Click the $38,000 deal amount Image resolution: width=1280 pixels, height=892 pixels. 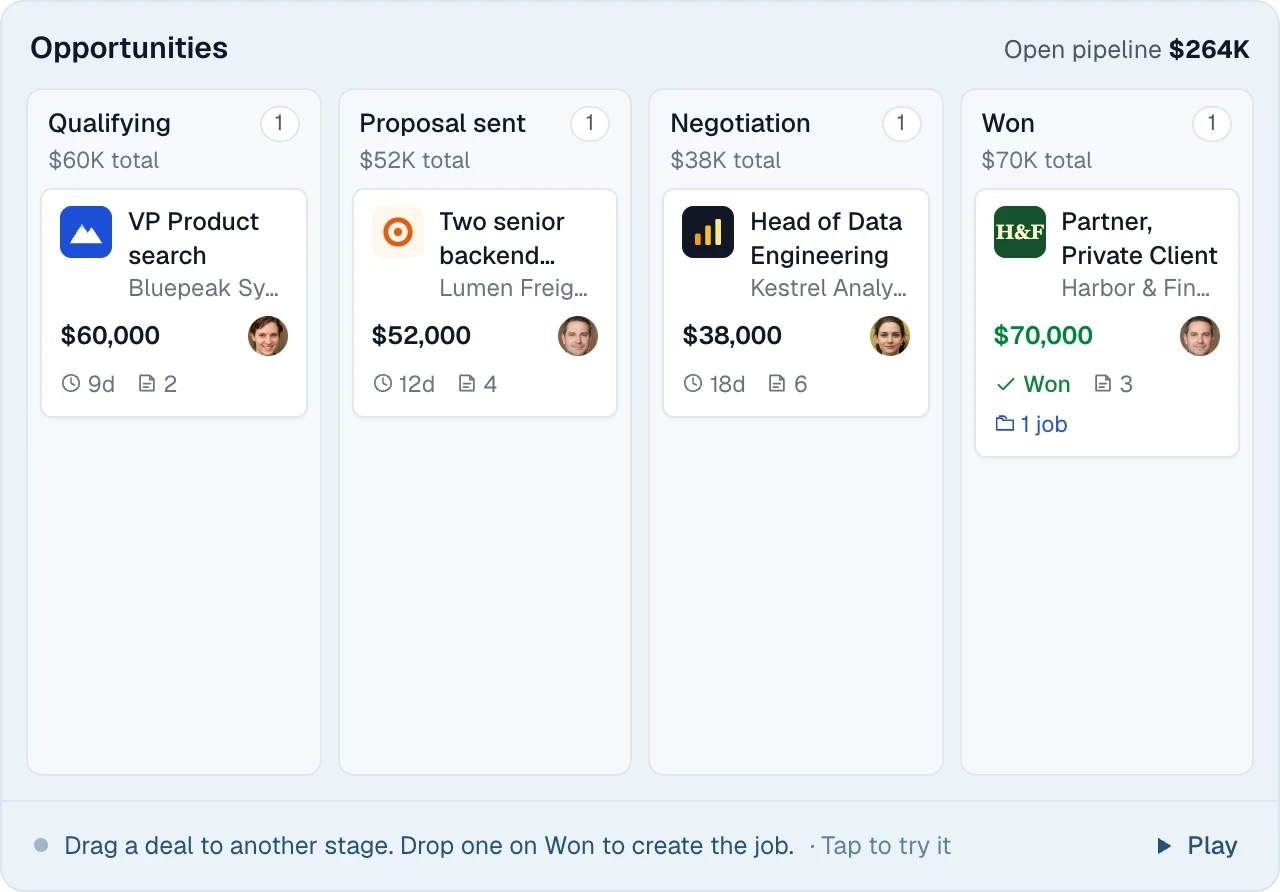pos(732,336)
